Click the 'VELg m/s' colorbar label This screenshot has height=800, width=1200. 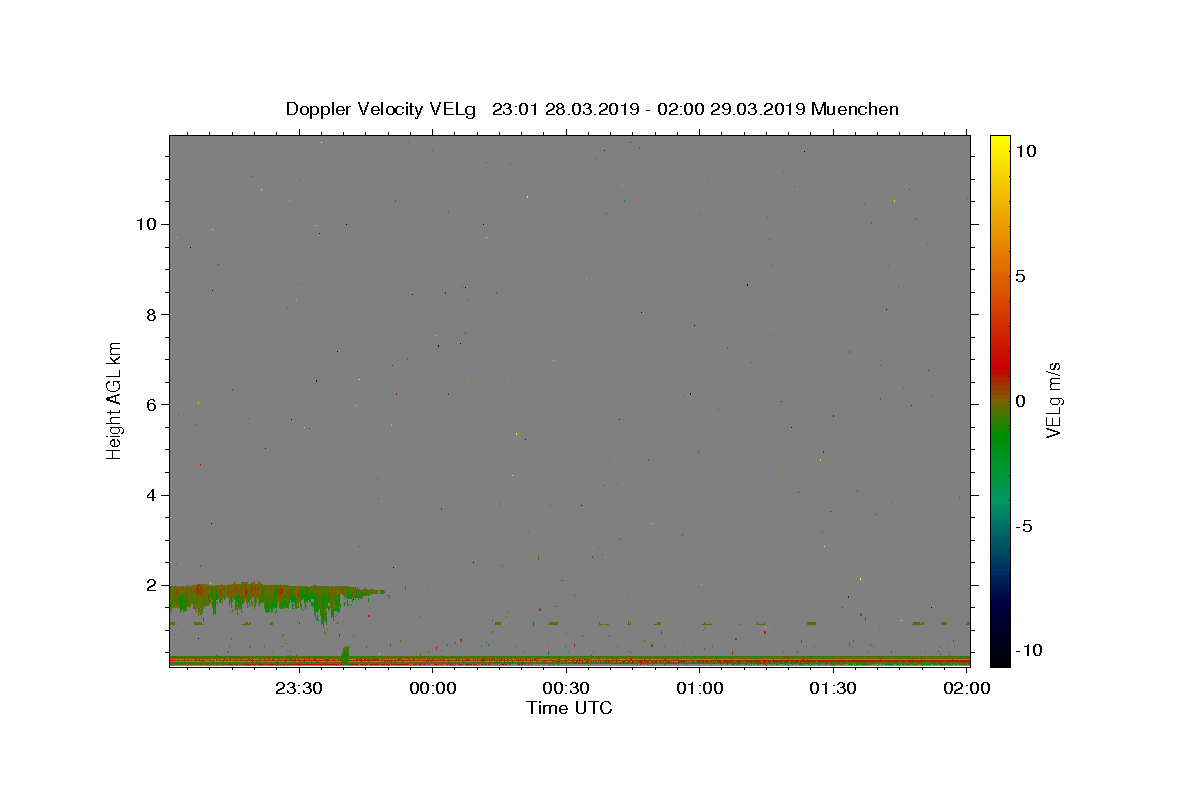1053,400
